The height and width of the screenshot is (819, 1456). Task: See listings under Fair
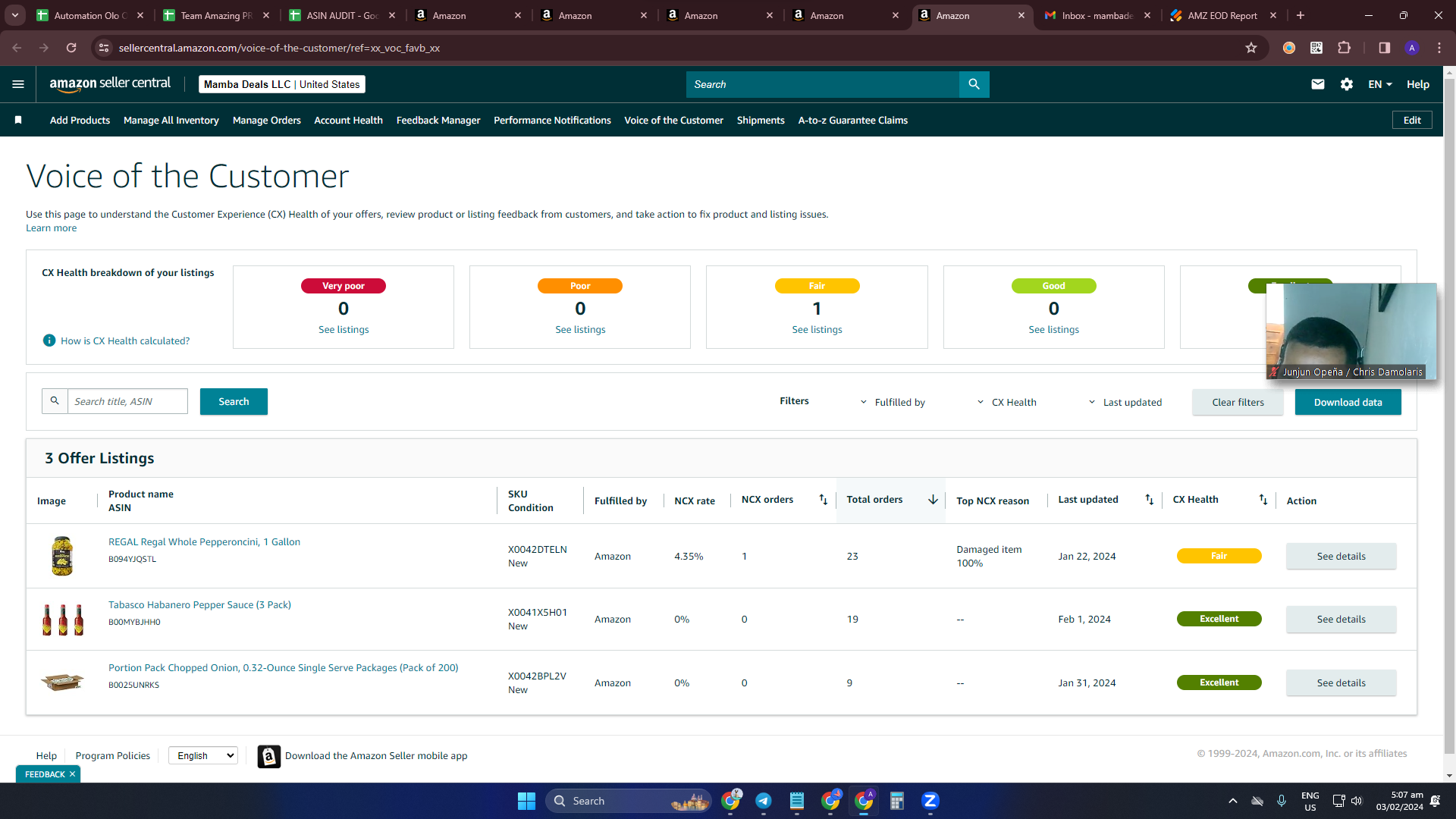(x=817, y=329)
